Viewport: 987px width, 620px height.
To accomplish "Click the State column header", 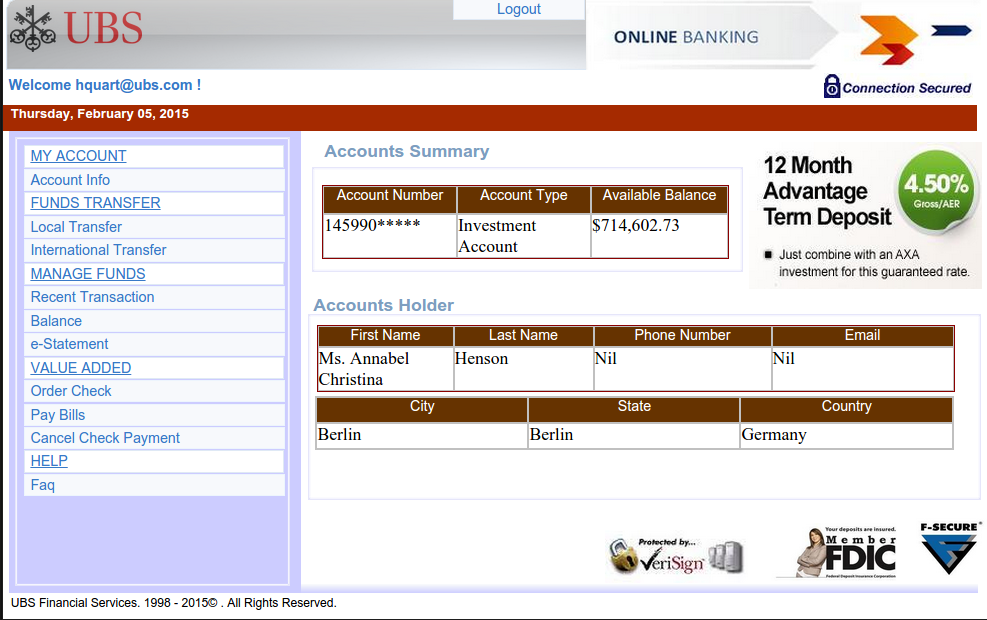I will tap(634, 409).
